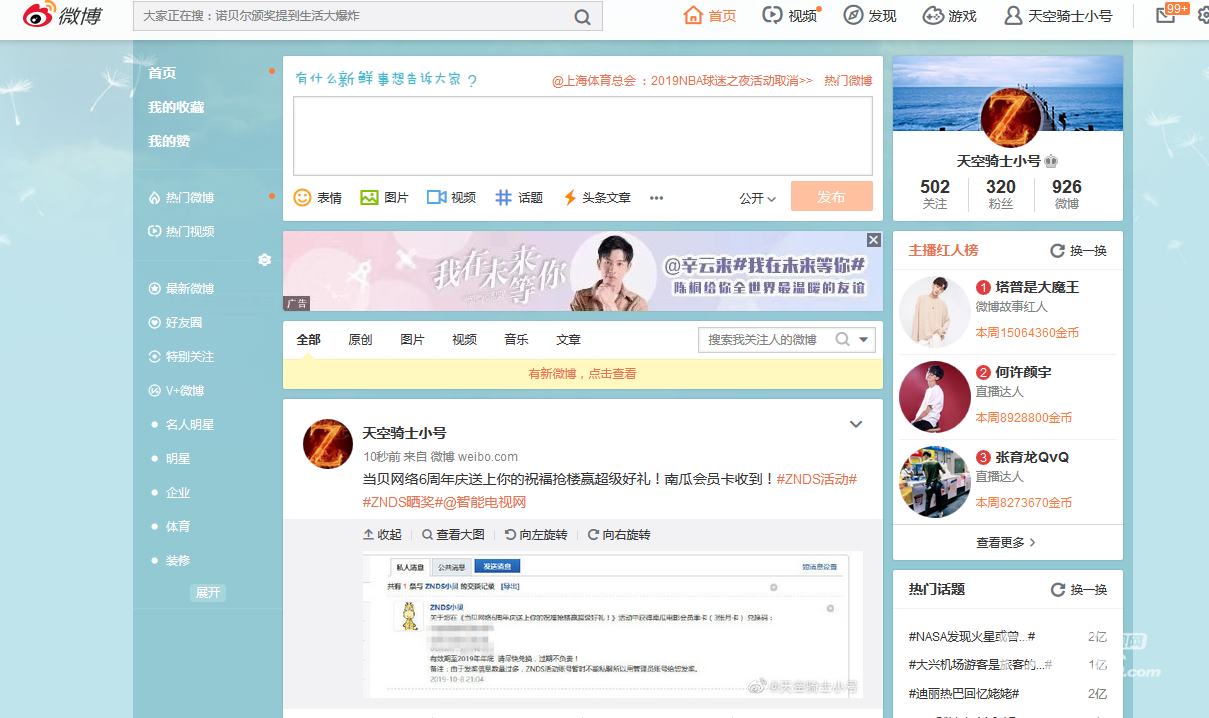Click the post compose text area

tap(582, 136)
